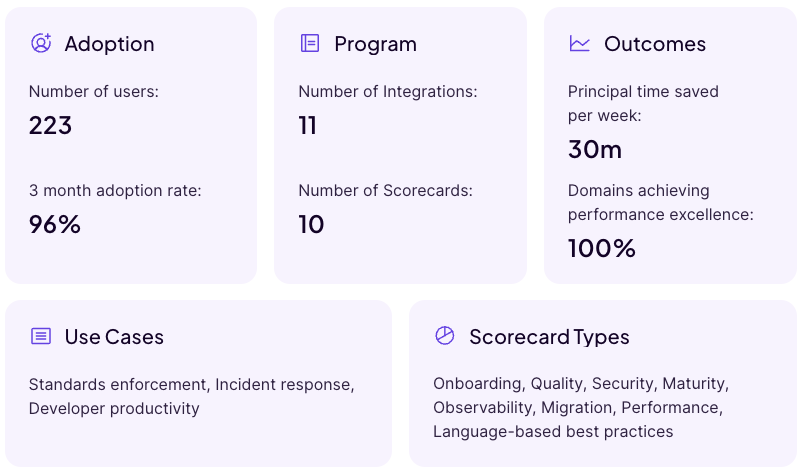The width and height of the screenshot is (804, 473).
Task: Click the 100% performance excellence value
Action: coord(602,248)
